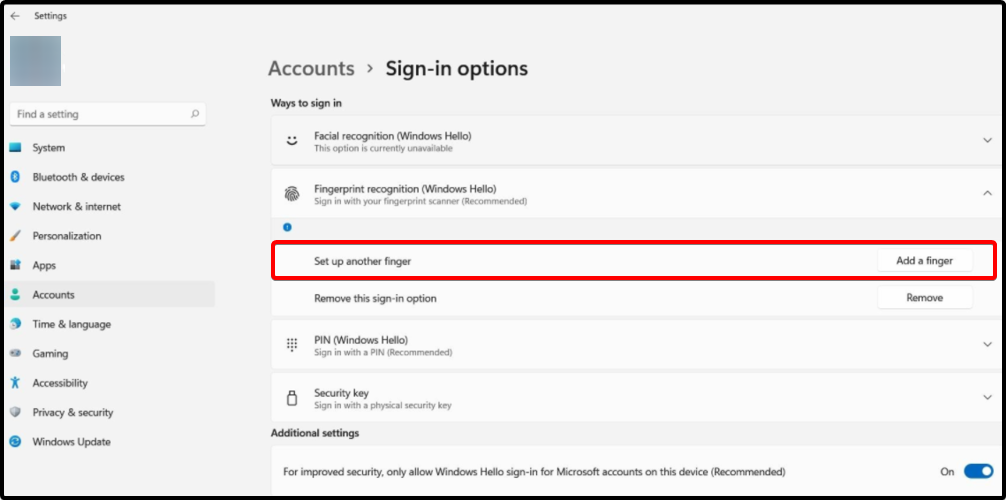Click the facial recognition smiley icon
The image size is (1006, 500).
(x=292, y=141)
